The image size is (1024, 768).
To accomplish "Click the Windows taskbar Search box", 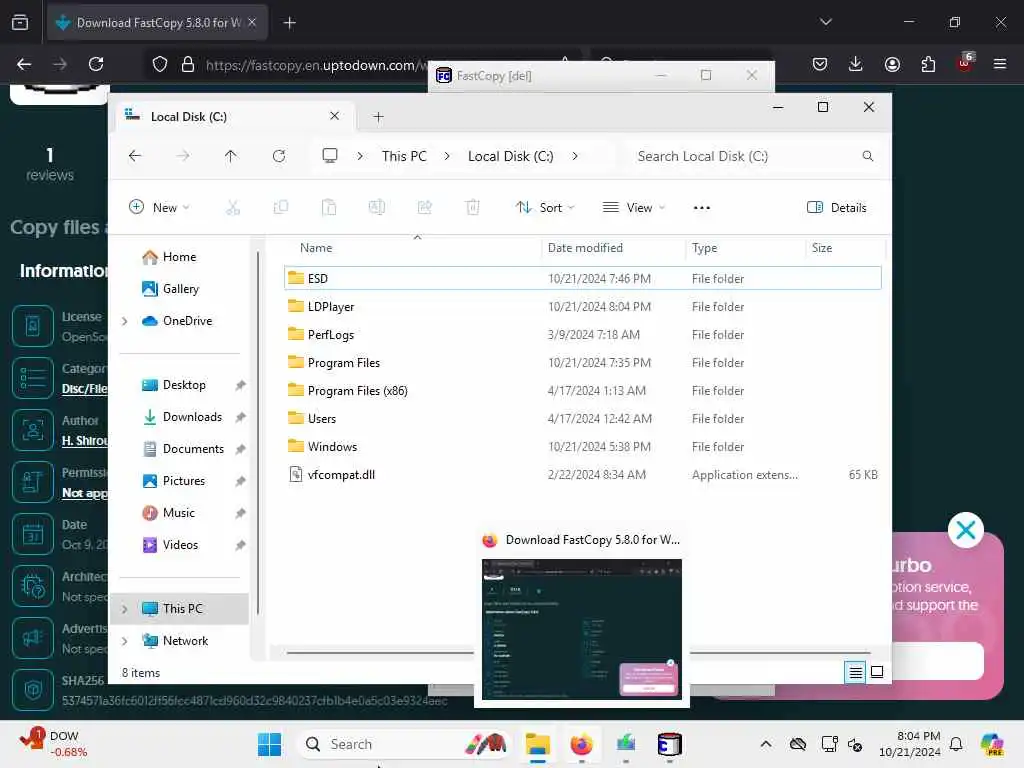I will click(x=403, y=744).
